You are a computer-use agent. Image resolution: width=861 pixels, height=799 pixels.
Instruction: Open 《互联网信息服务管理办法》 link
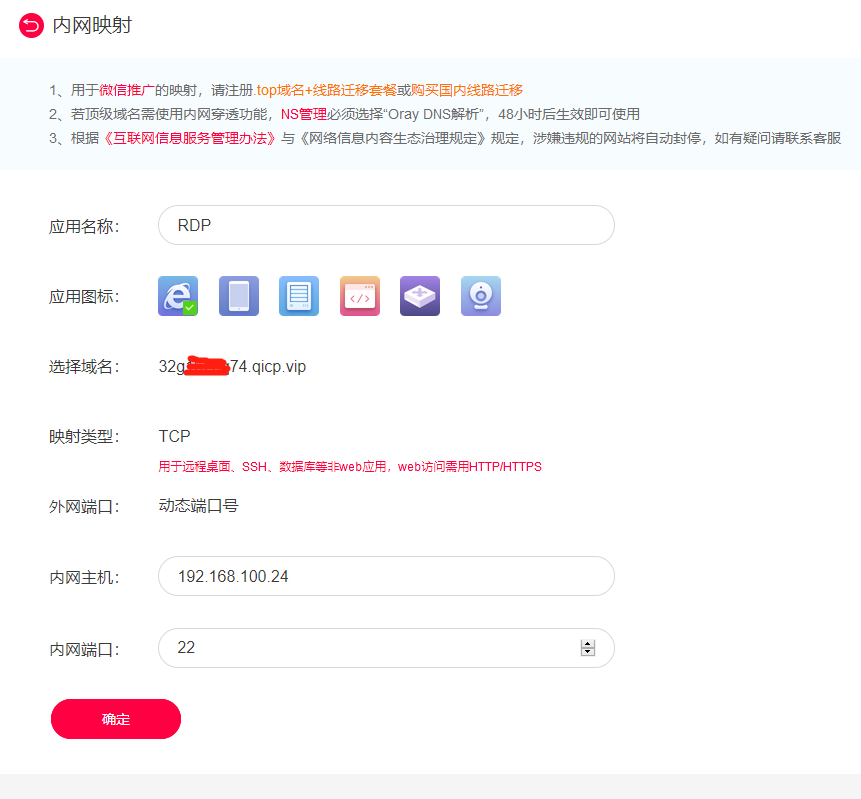[189, 138]
